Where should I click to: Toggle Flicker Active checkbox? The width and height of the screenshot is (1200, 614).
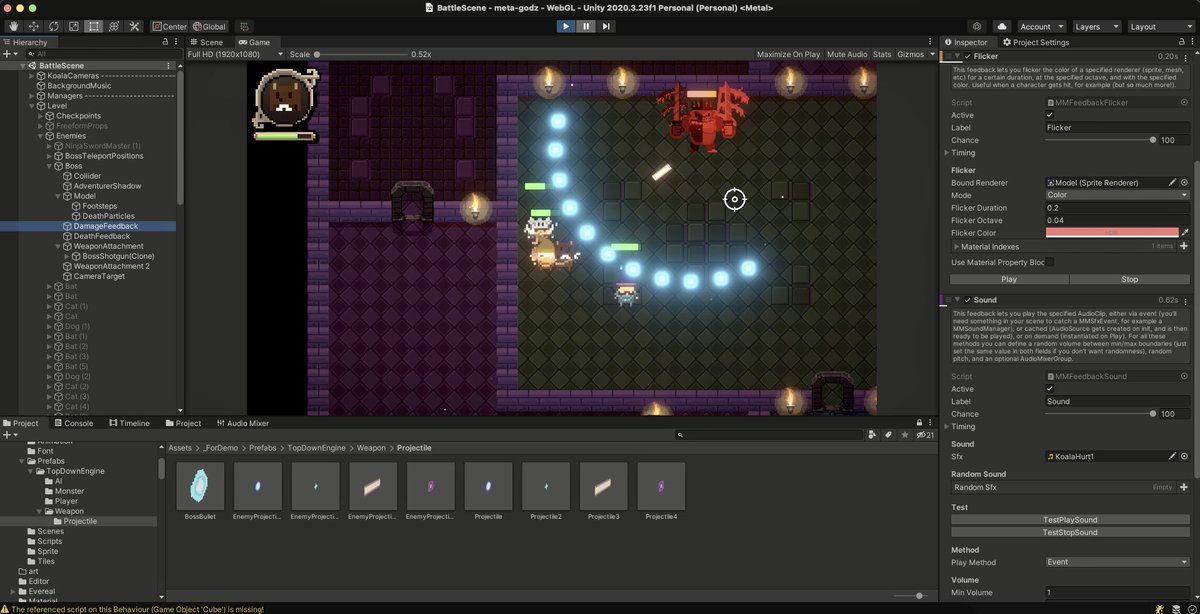(x=1049, y=115)
